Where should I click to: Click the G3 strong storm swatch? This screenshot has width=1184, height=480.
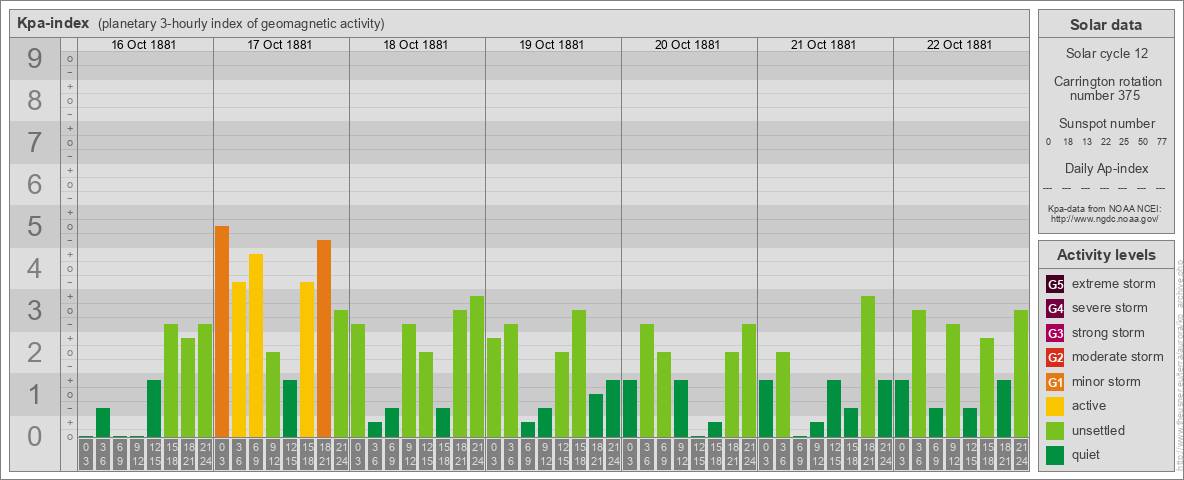1055,333
